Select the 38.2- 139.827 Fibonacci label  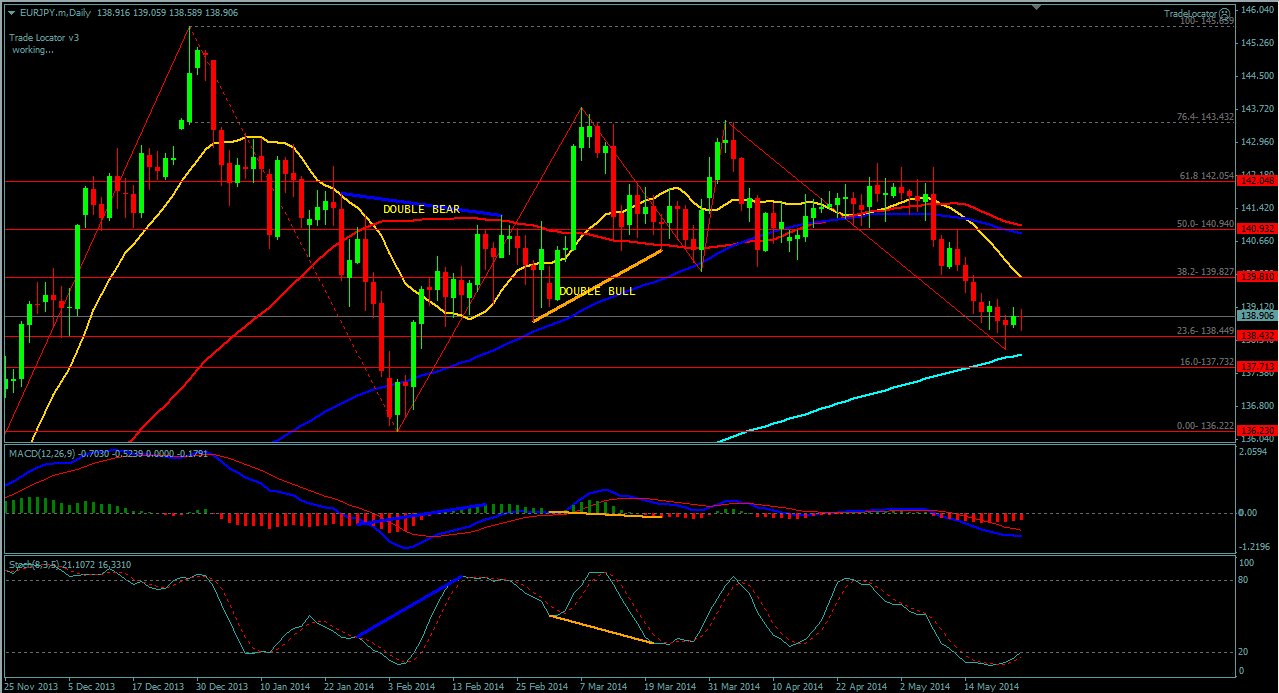[x=1204, y=271]
